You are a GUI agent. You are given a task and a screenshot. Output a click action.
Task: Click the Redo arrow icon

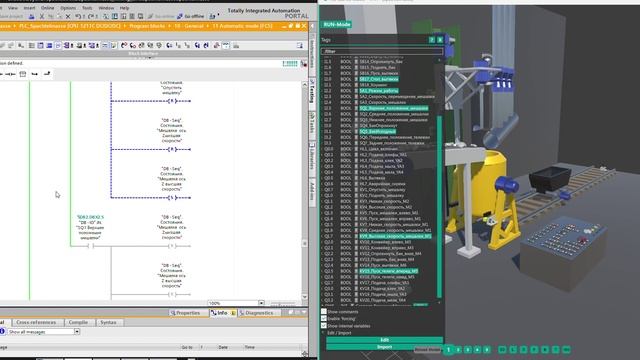(x=91, y=17)
